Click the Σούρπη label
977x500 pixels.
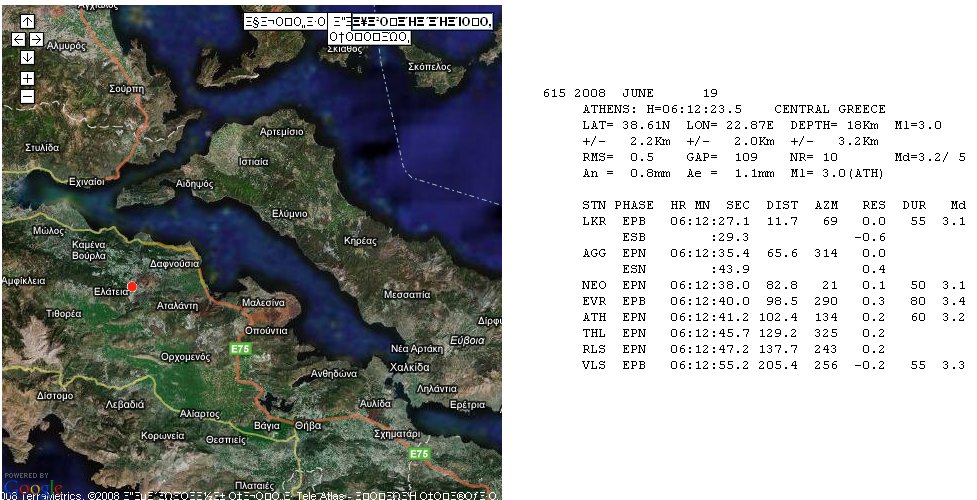pos(126,89)
